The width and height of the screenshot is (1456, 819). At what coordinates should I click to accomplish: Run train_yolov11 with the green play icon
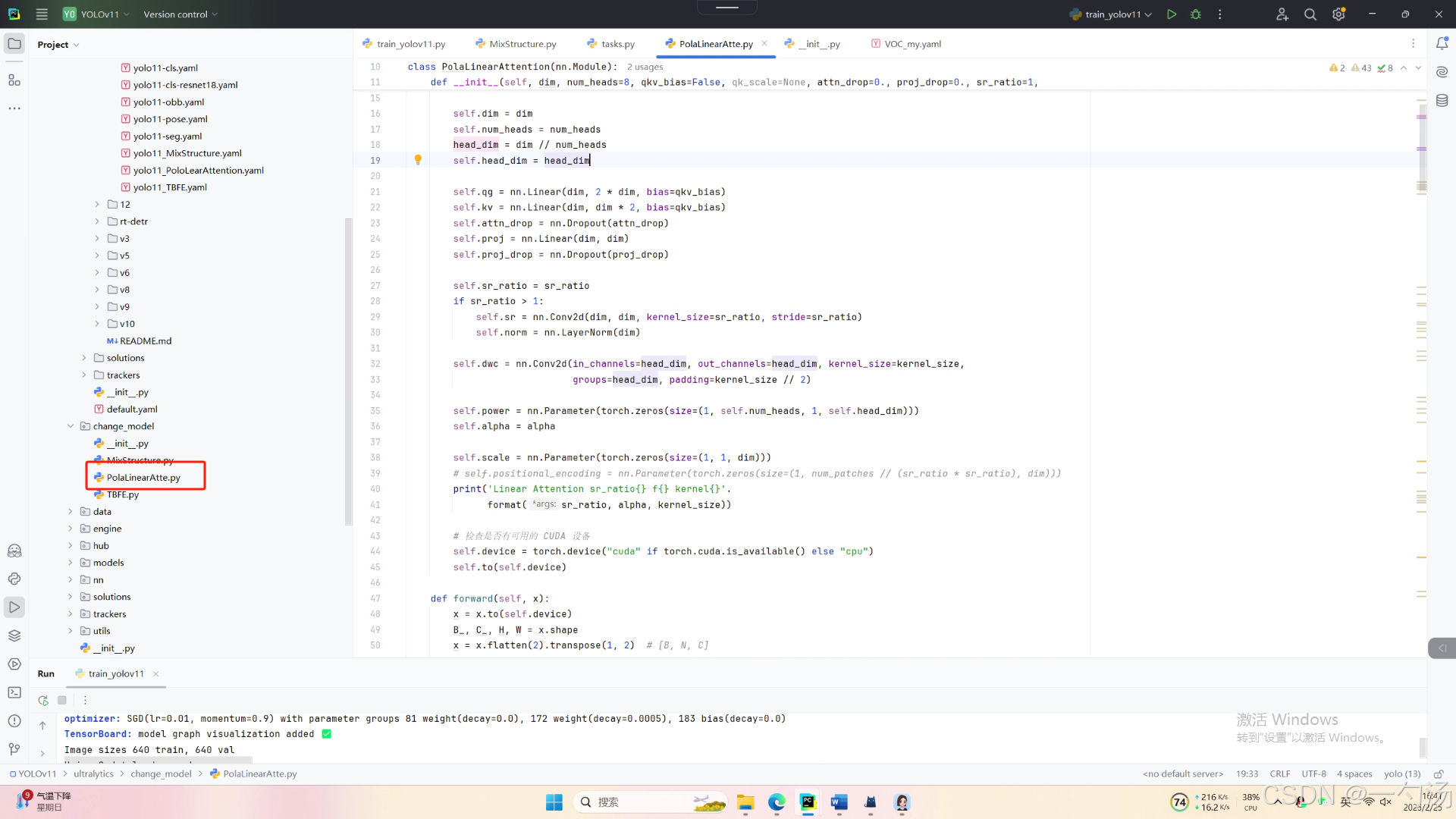click(1172, 14)
